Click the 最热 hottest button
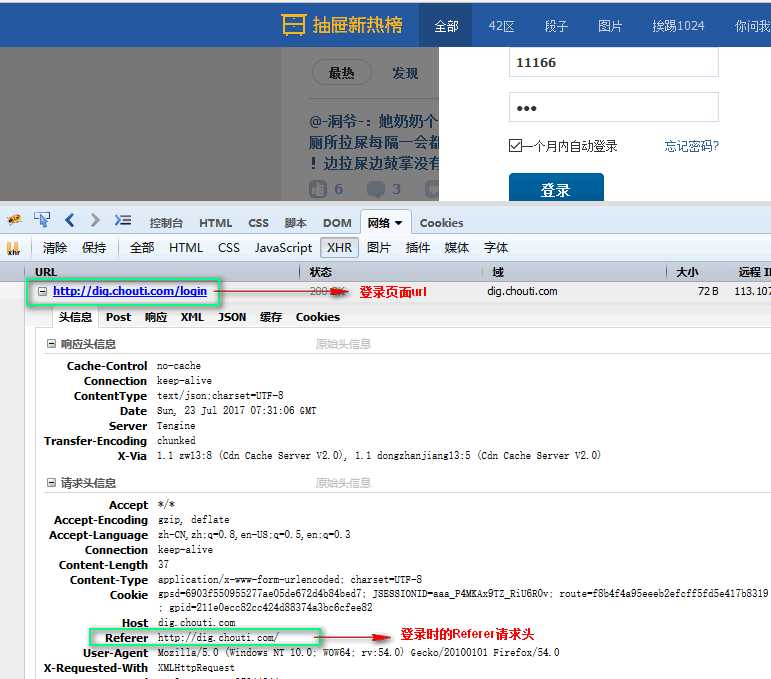This screenshot has width=771, height=679. pos(342,73)
